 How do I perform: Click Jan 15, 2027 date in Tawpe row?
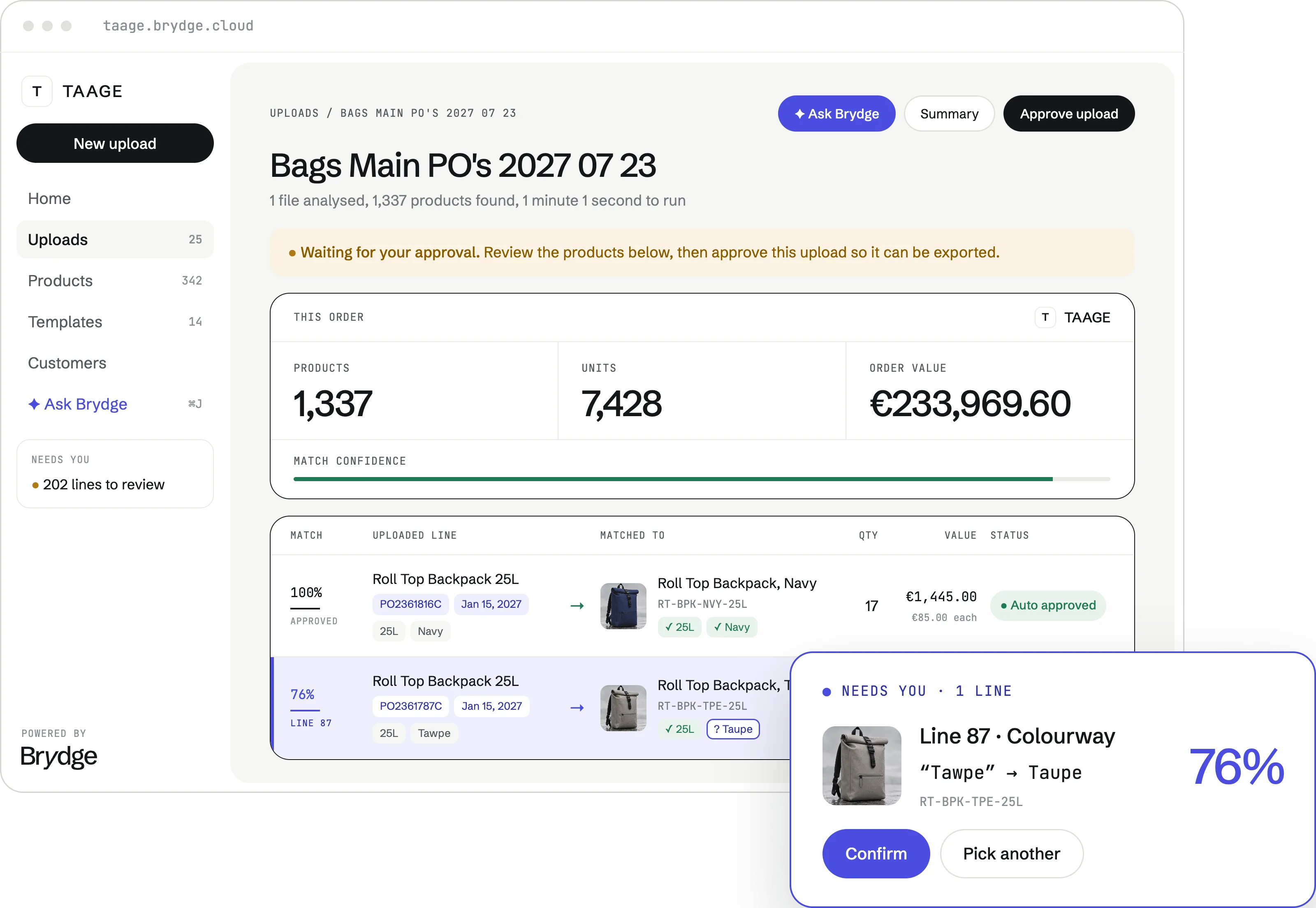pyautogui.click(x=491, y=706)
